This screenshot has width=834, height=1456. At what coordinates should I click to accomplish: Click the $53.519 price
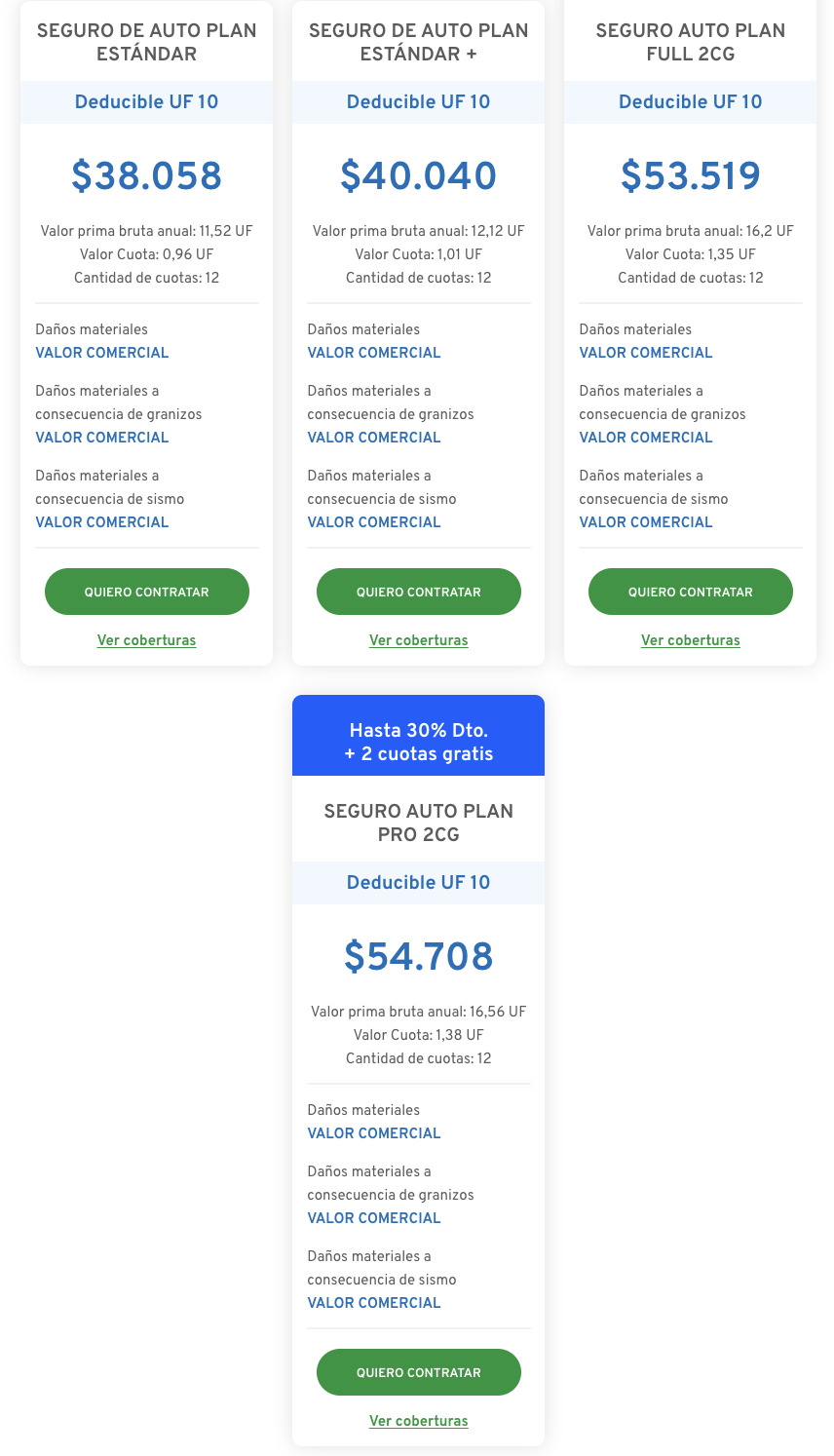pos(690,176)
